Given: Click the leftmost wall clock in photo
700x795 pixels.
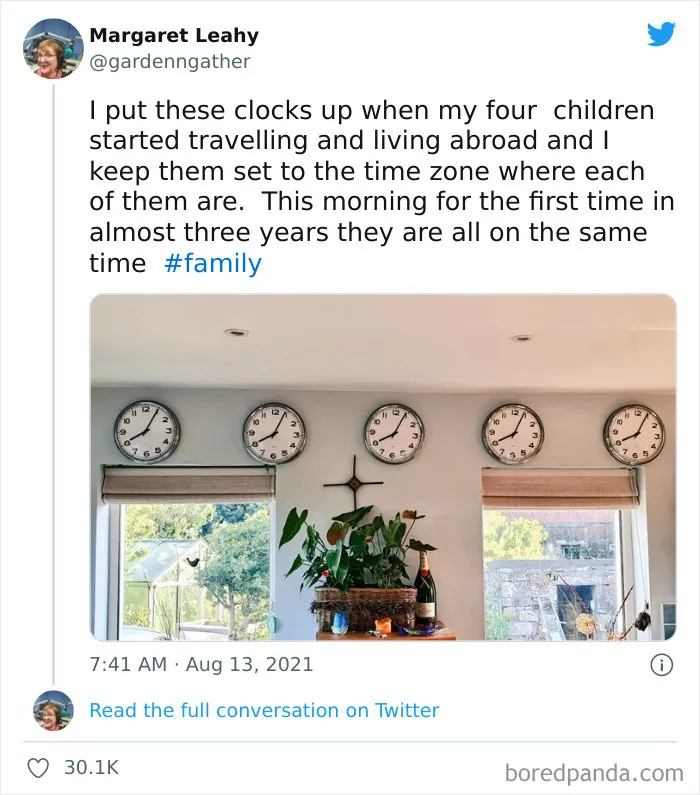Looking at the screenshot, I should pyautogui.click(x=146, y=431).
